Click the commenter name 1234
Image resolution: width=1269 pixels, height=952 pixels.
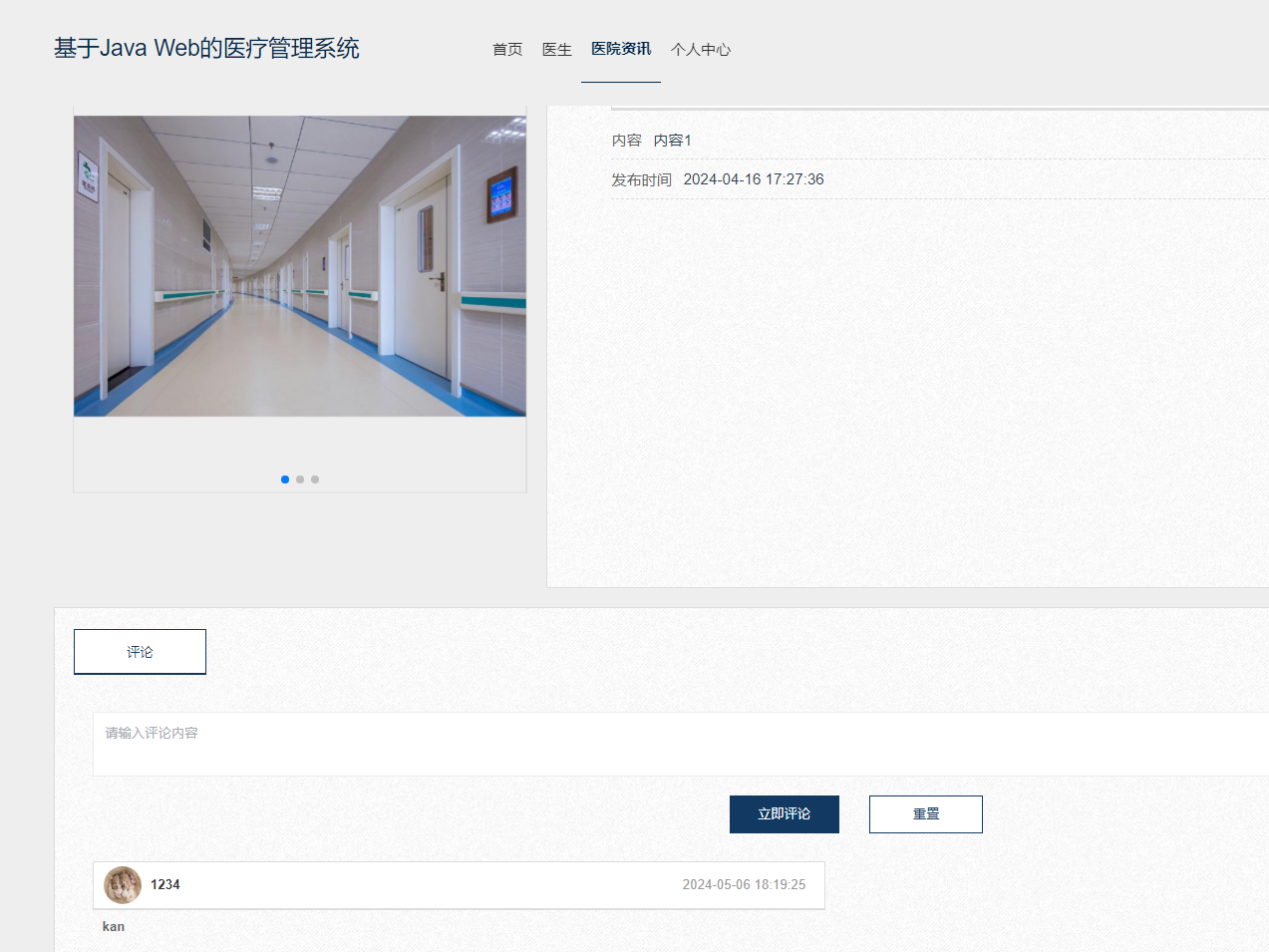click(x=165, y=884)
